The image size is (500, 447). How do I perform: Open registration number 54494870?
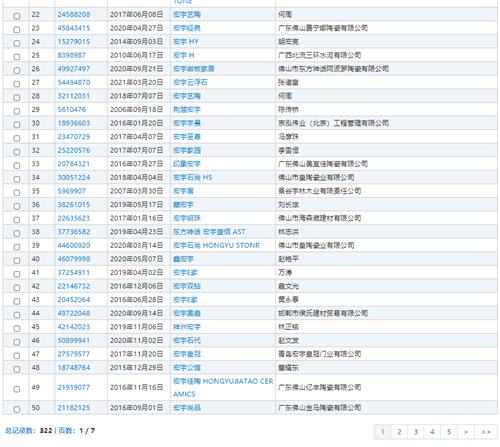(74, 82)
